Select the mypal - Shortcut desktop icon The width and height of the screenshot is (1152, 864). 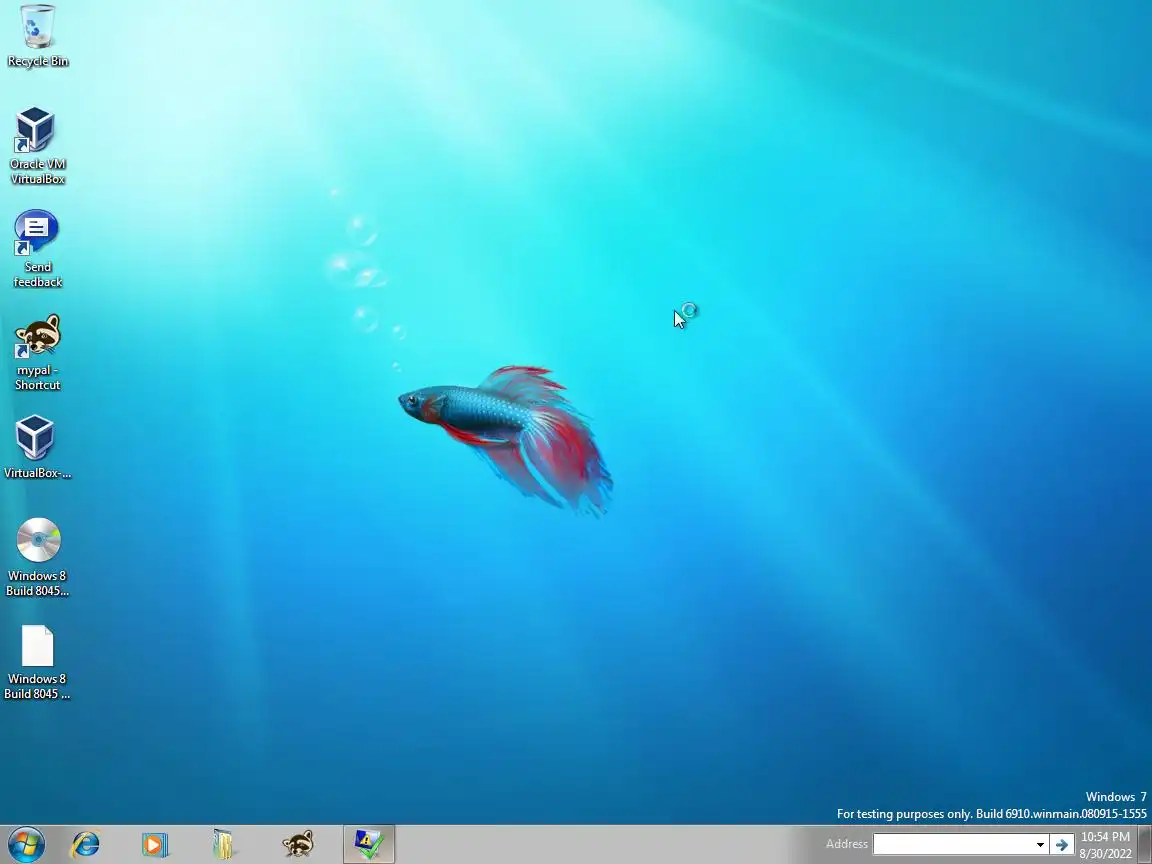(x=37, y=351)
